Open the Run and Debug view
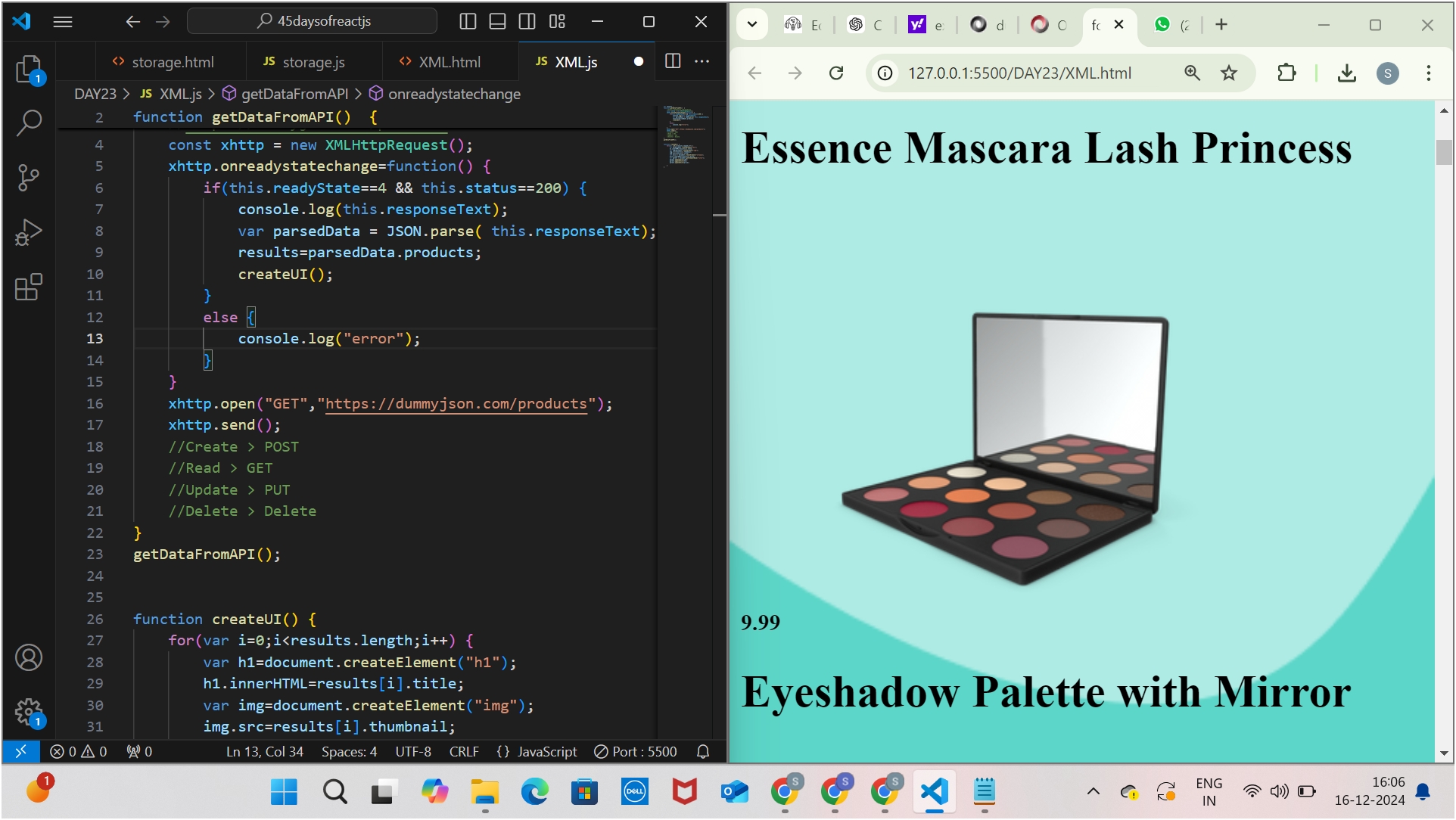This screenshot has width=1456, height=820. pos(29,232)
